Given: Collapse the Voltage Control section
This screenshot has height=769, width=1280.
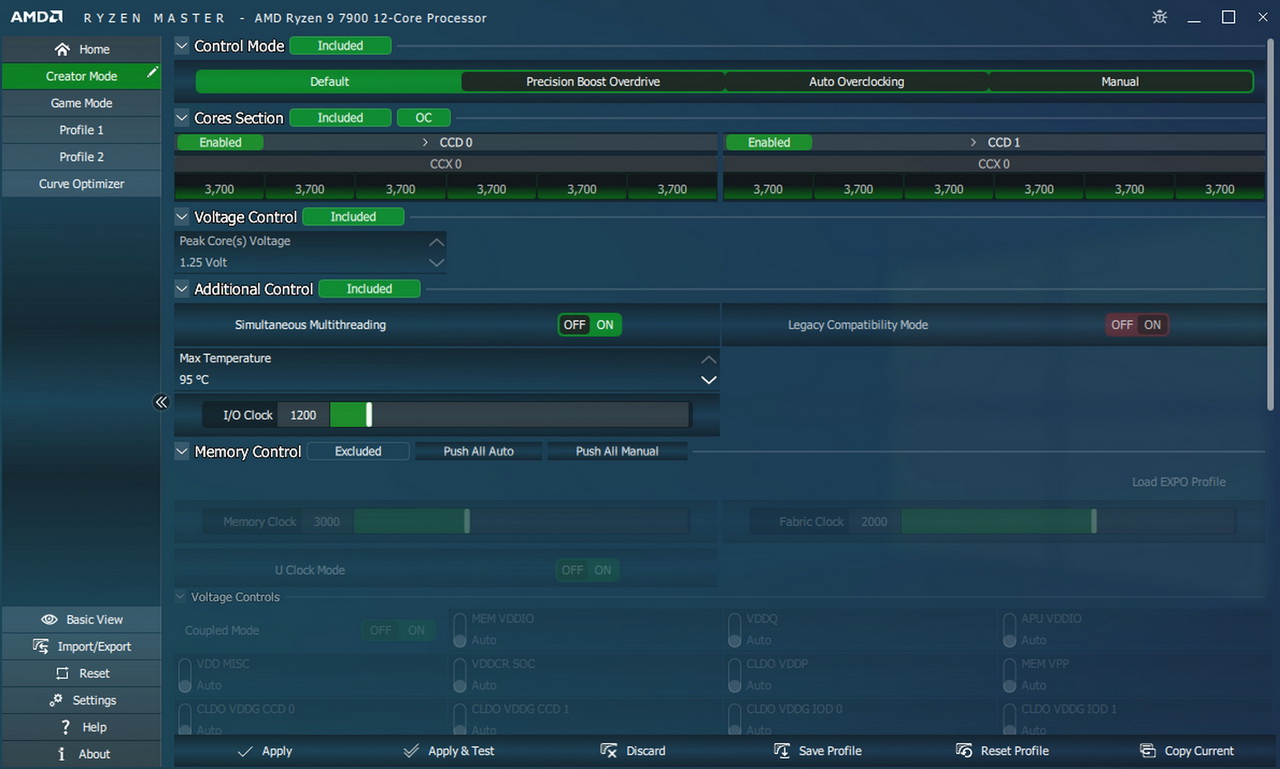Looking at the screenshot, I should pyautogui.click(x=182, y=216).
